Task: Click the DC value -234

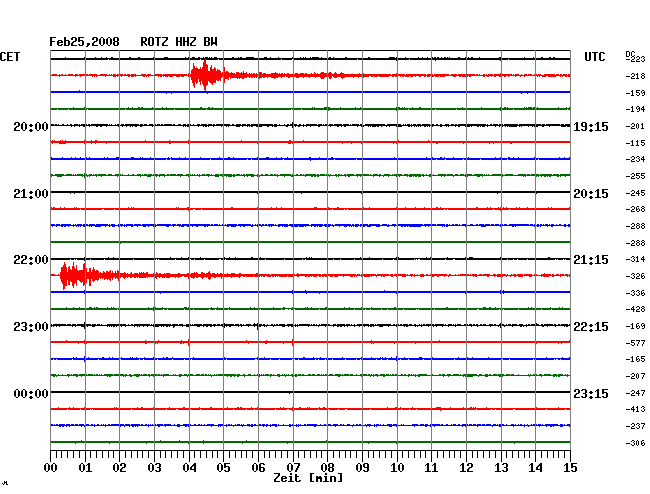Action: coord(635,159)
